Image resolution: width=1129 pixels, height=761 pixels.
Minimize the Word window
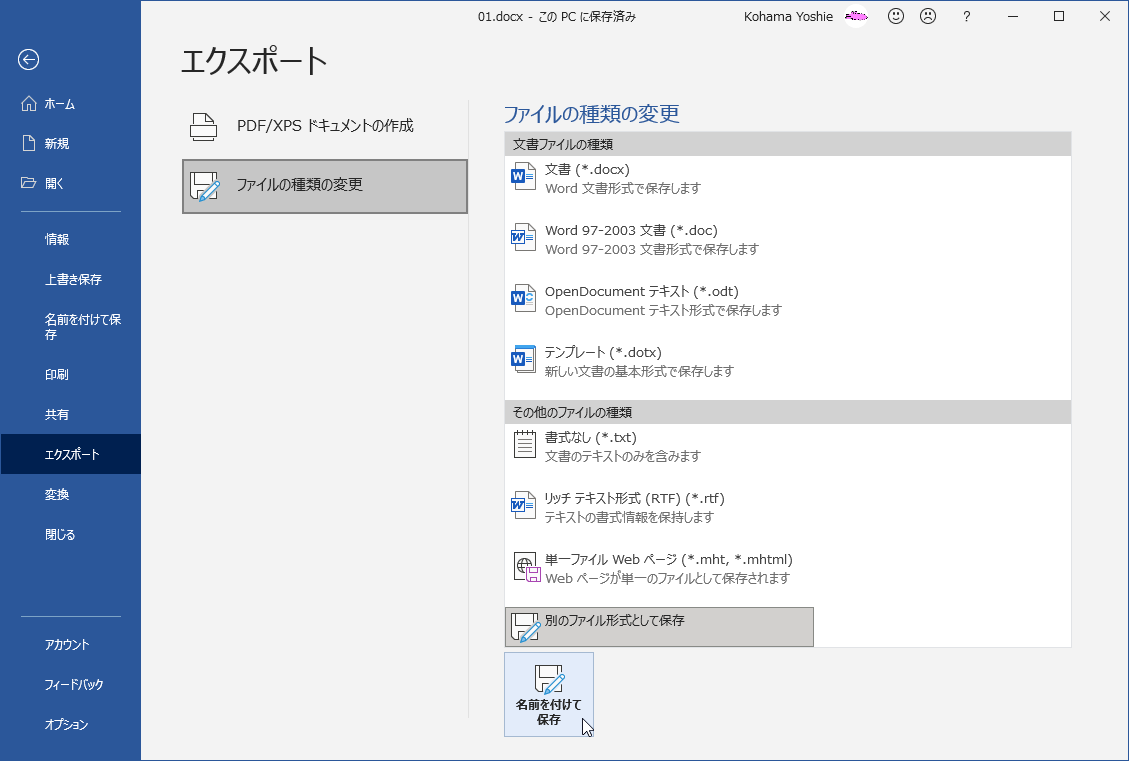(1012, 17)
